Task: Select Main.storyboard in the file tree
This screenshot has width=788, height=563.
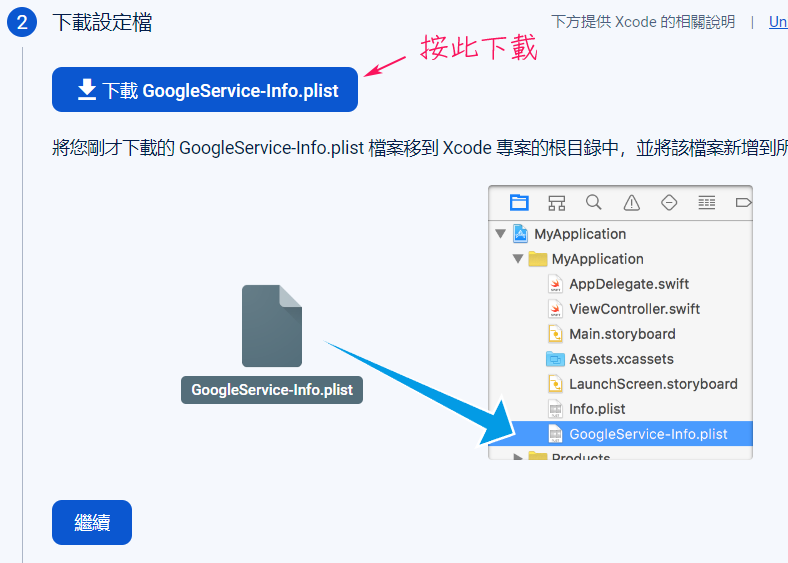Action: pyautogui.click(x=621, y=334)
